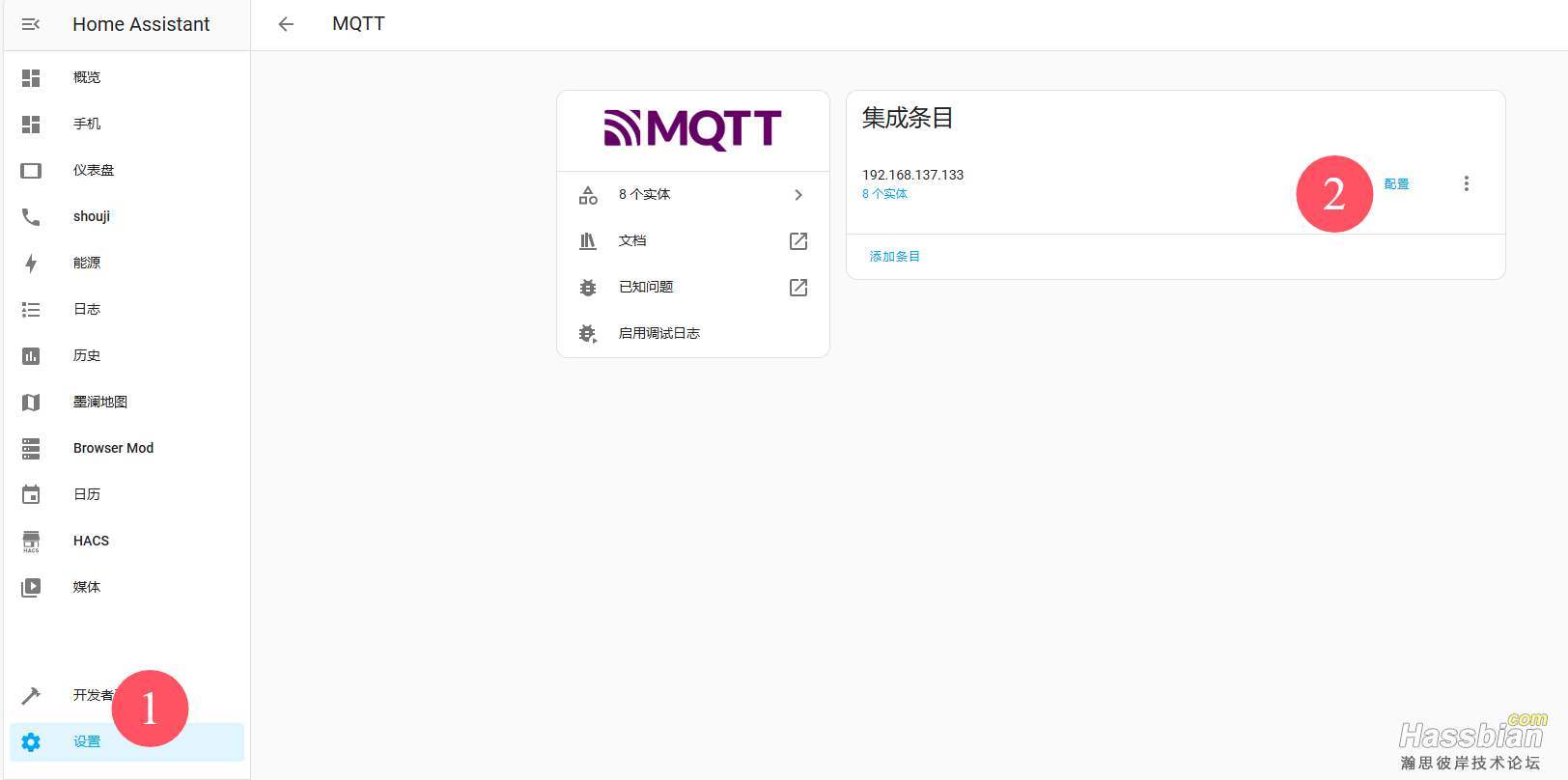Screen dimensions: 1568x780
Task: Click the HACS store icon
Action: click(31, 542)
